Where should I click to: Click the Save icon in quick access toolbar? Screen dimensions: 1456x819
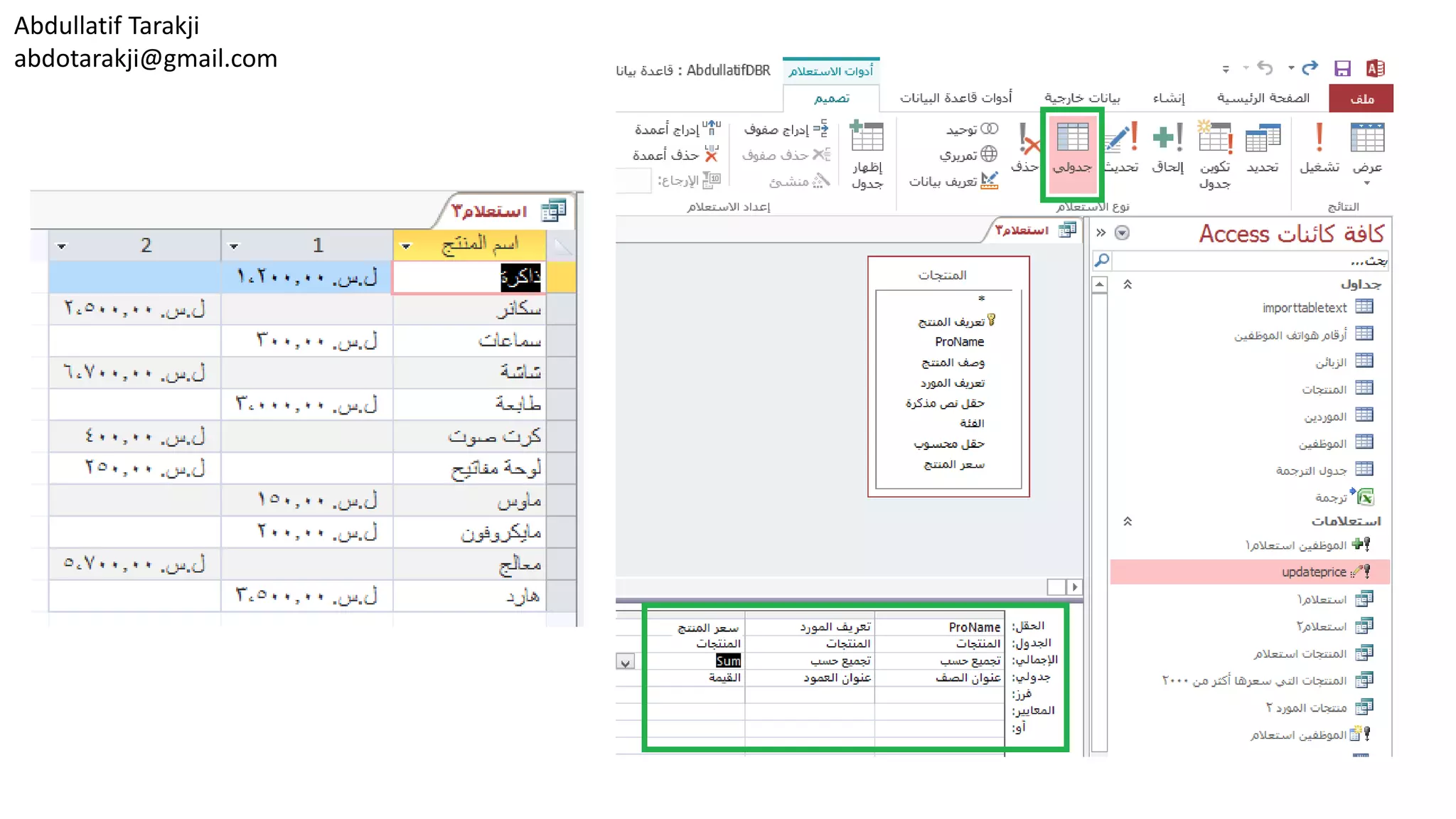[x=1342, y=68]
